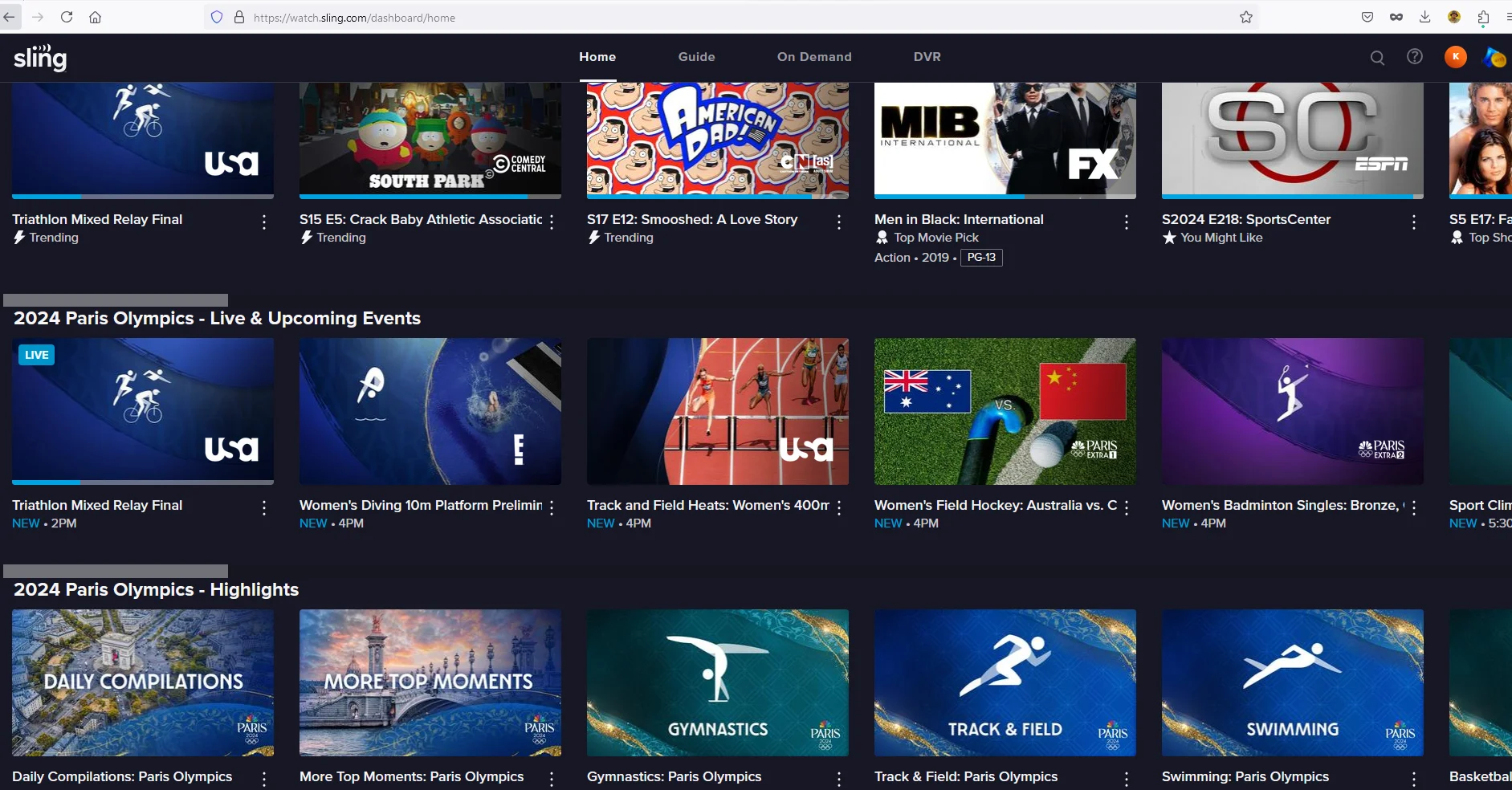The height and width of the screenshot is (790, 1512).
Task: Click the browser address bar URL
Action: pyautogui.click(x=354, y=18)
